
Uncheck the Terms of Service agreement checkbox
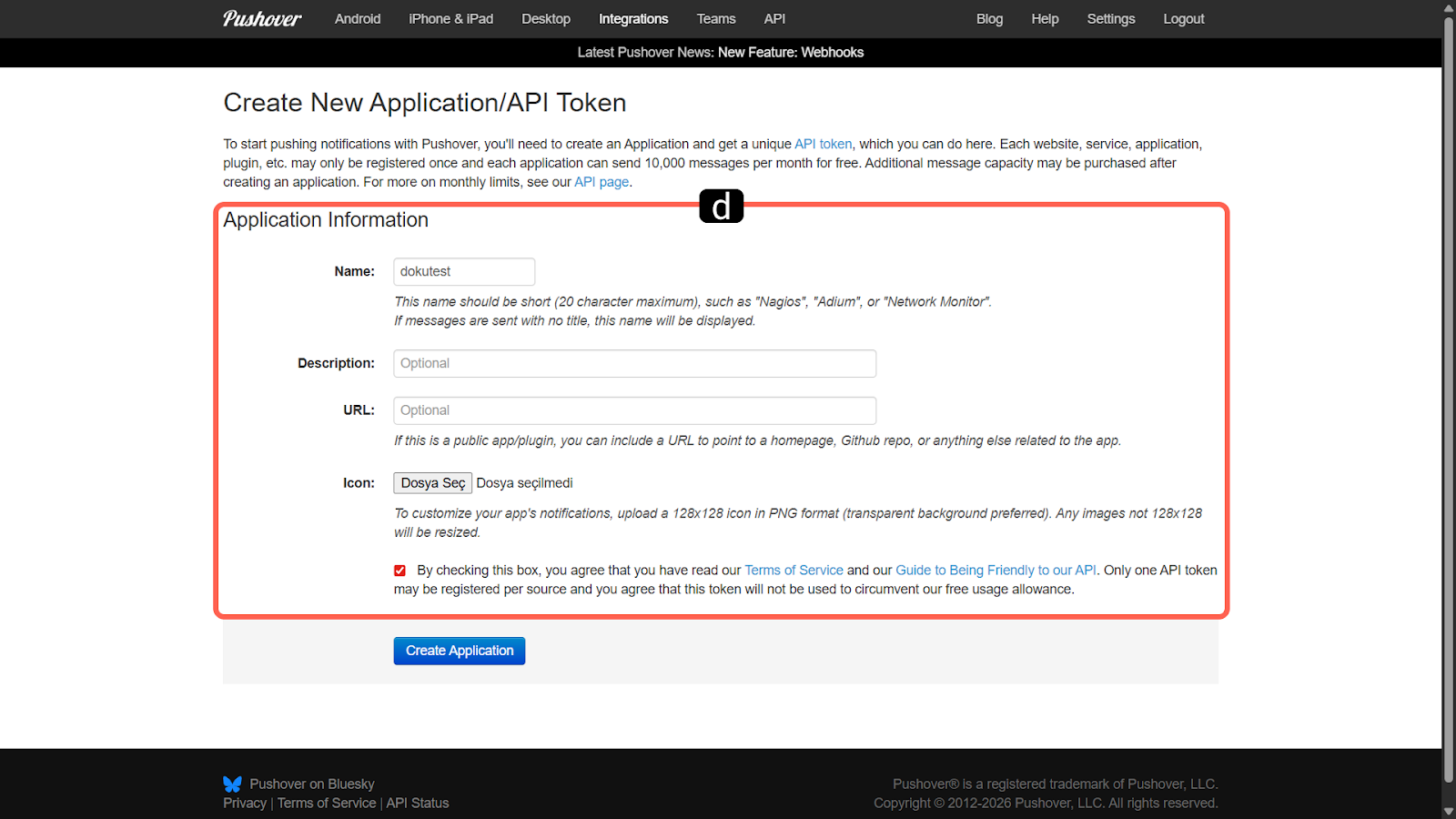pos(399,571)
